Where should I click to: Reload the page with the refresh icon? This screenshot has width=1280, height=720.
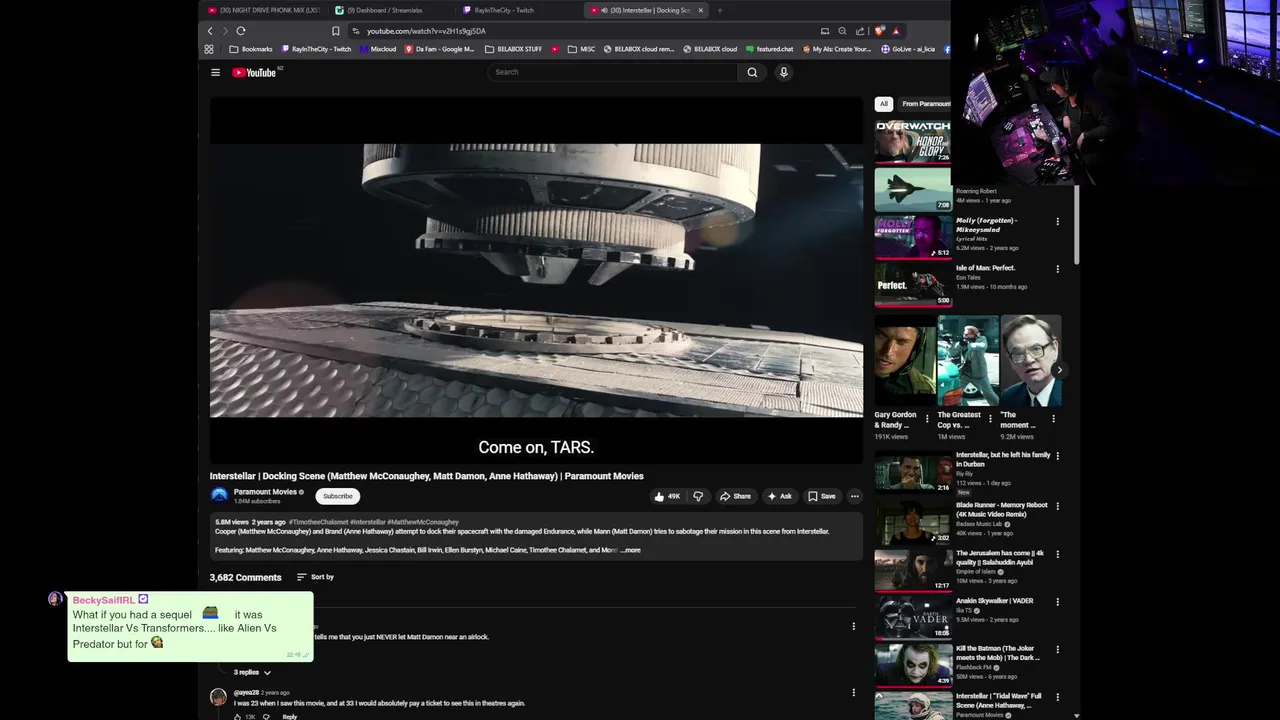tap(241, 31)
